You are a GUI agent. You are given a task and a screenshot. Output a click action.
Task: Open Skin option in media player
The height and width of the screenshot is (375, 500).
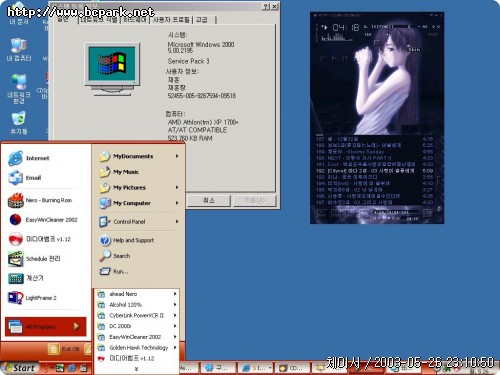tap(414, 49)
